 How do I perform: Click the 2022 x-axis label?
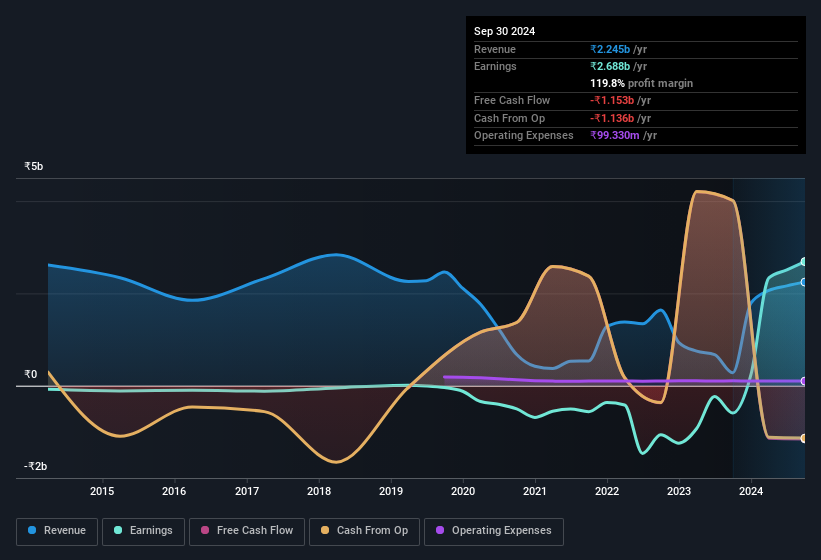[607, 491]
